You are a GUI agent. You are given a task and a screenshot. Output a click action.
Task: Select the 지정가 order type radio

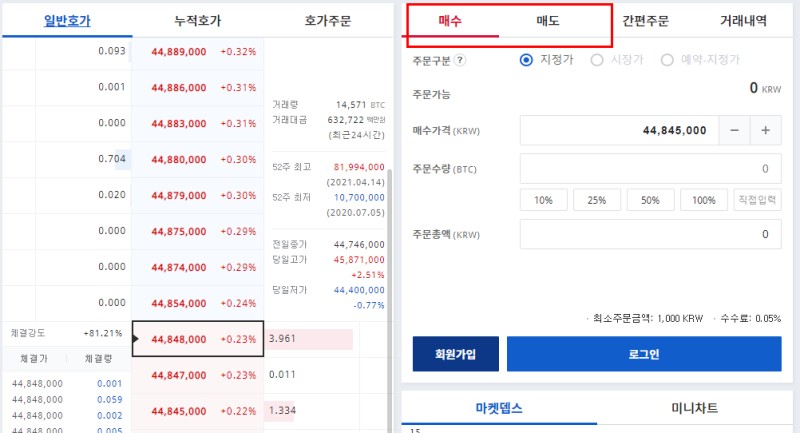point(526,60)
